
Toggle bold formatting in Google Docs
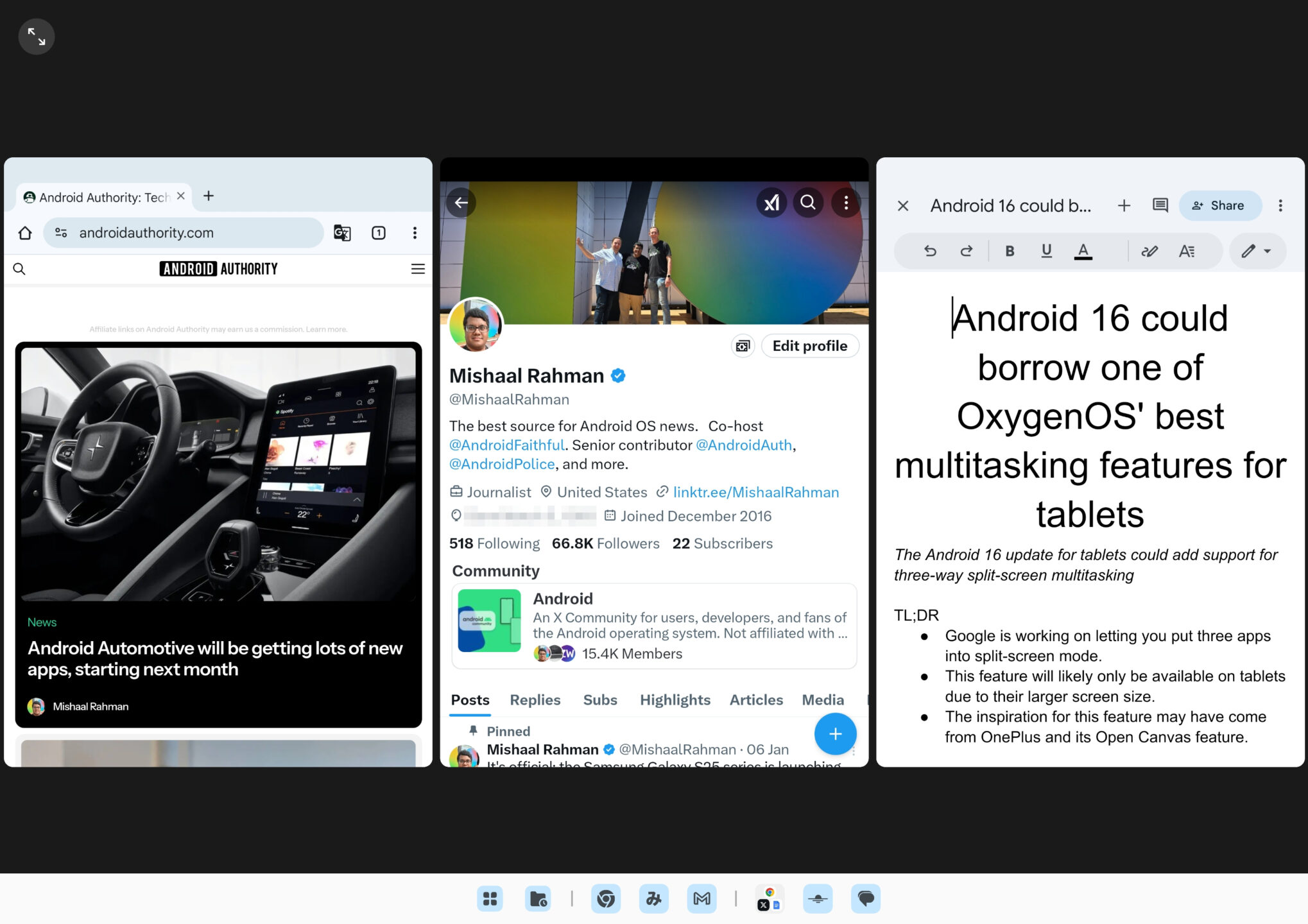pos(1009,251)
